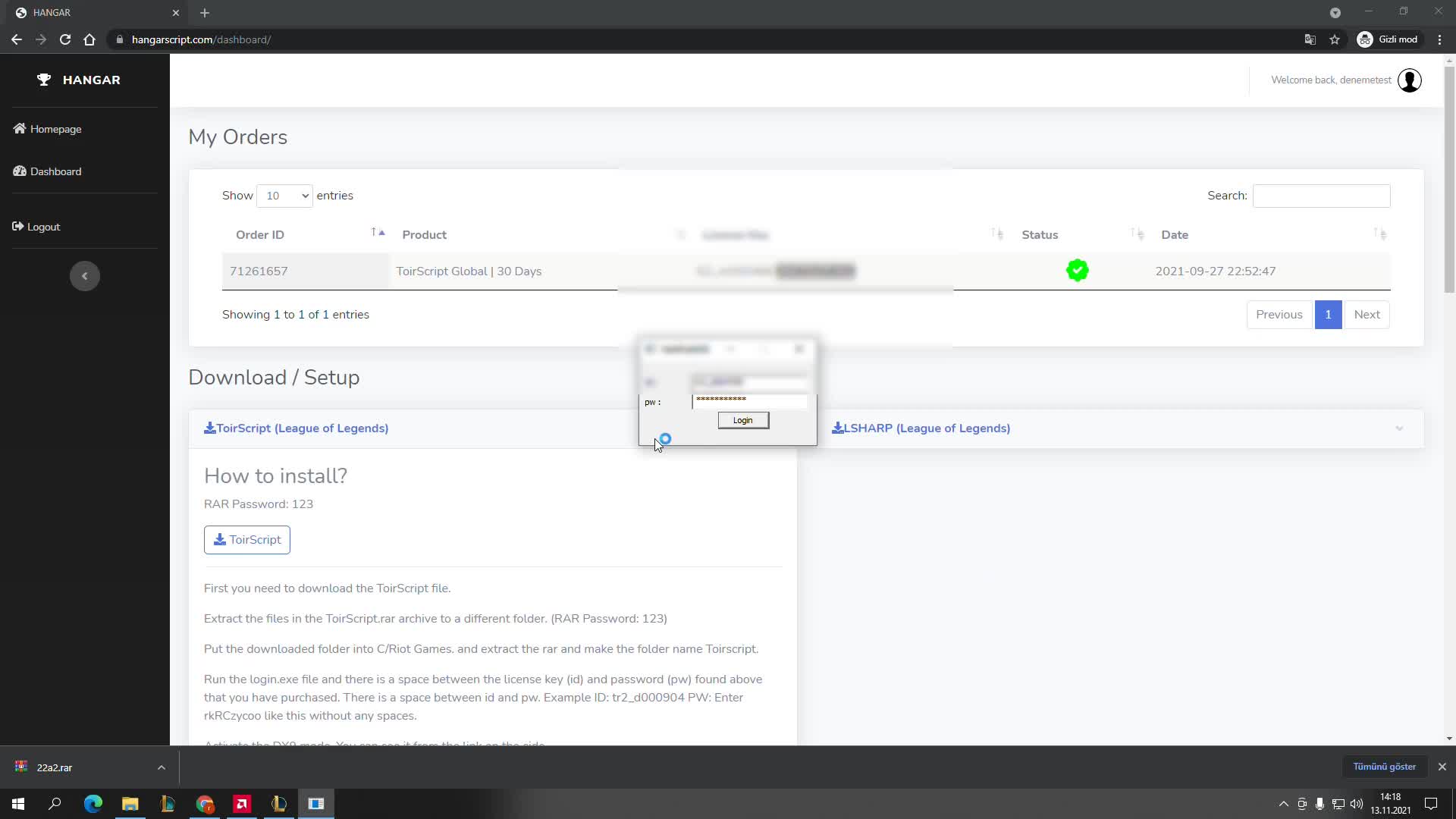Sort the table by Order ID

pyautogui.click(x=260, y=235)
